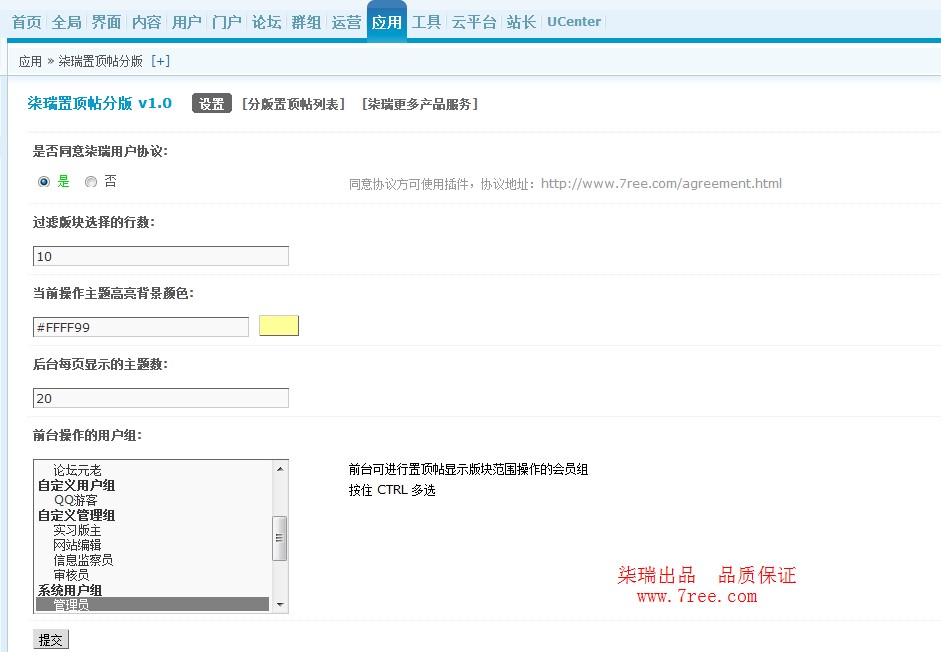Click the [+] icon beside breadcrumb
Image resolution: width=941 pixels, height=652 pixels.
point(160,61)
